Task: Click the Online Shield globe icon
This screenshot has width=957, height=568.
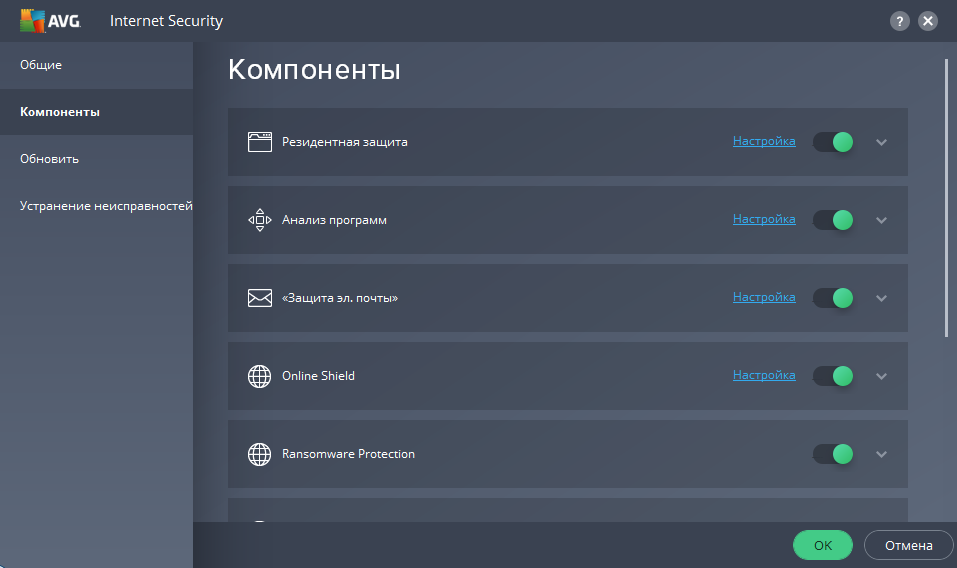Action: (259, 376)
